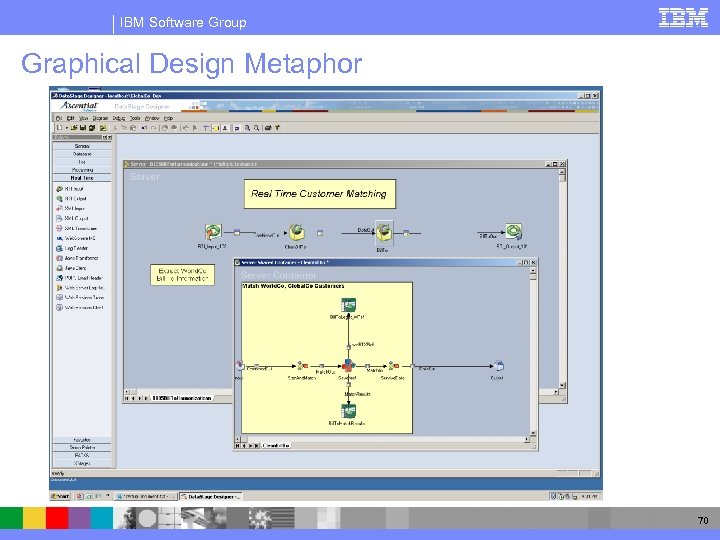The height and width of the screenshot is (540, 720).
Task: Select the first yellow container stage on canvas
Action: tap(297, 232)
